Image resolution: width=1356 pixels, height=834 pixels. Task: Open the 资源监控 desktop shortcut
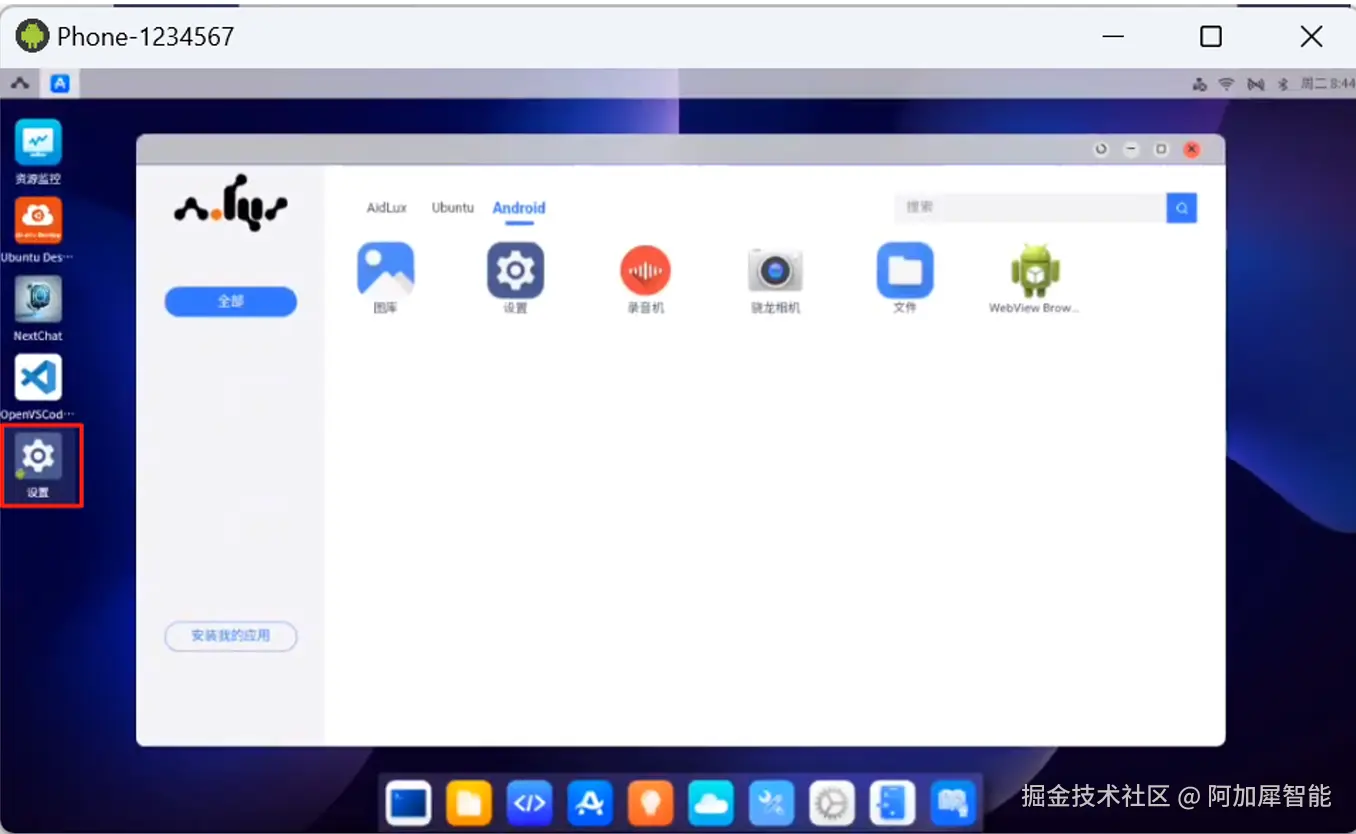tap(38, 143)
